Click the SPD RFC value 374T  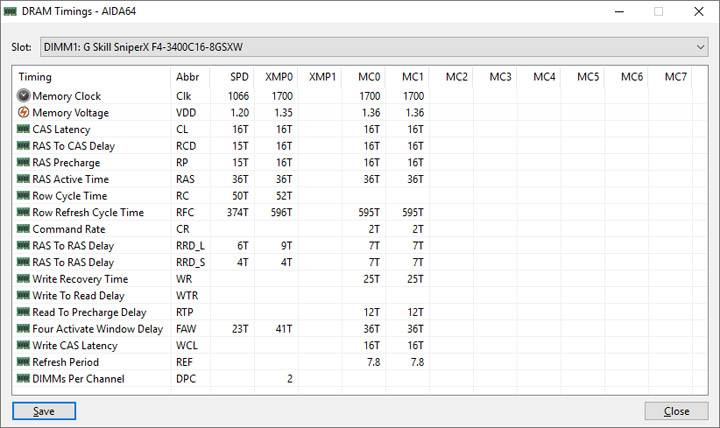238,212
